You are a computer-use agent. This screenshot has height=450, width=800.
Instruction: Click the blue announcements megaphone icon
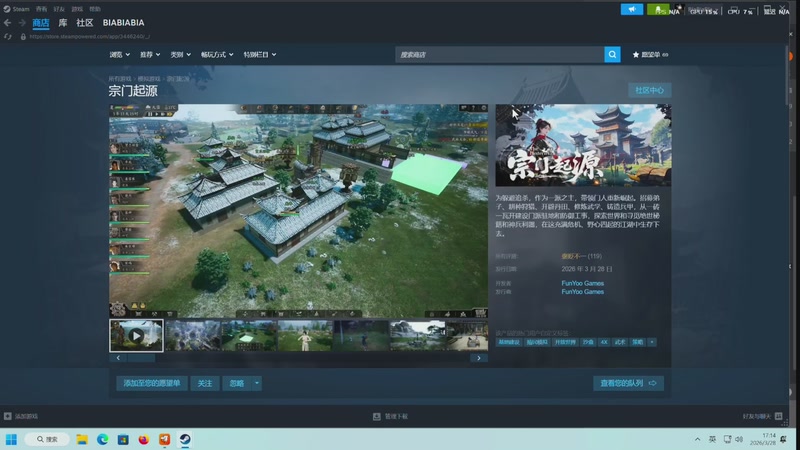coord(632,9)
